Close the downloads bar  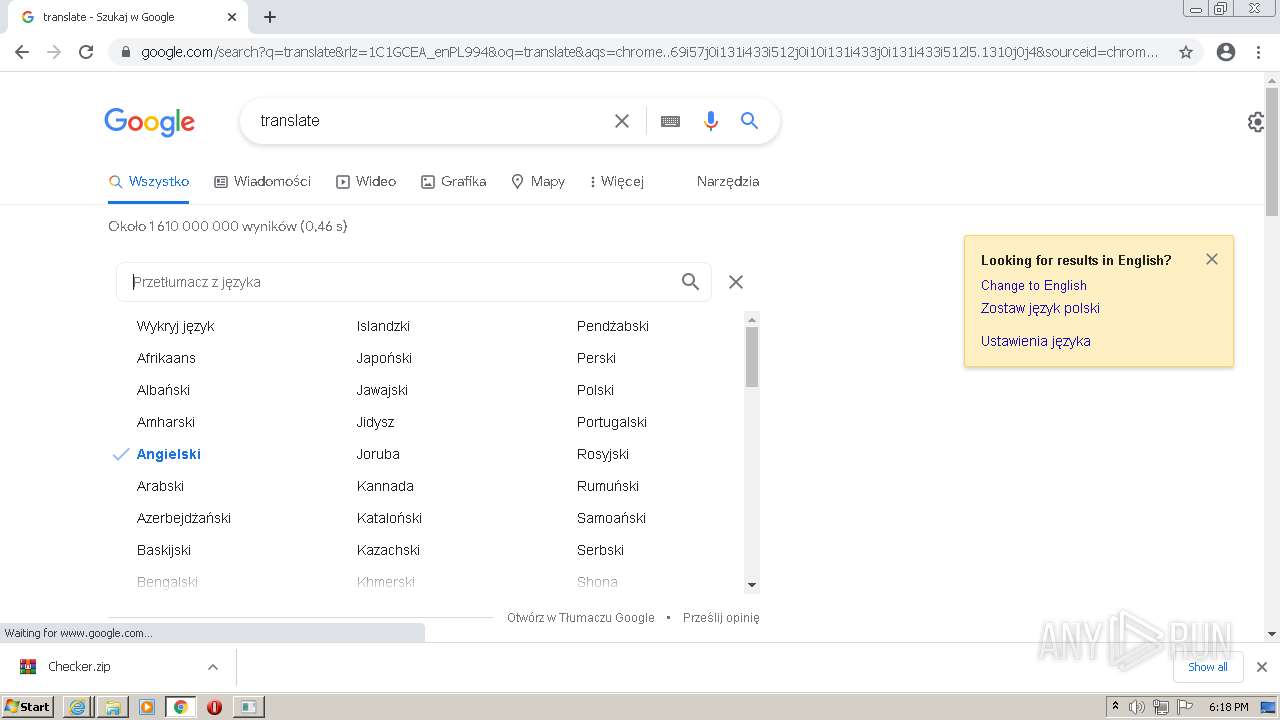(x=1262, y=667)
